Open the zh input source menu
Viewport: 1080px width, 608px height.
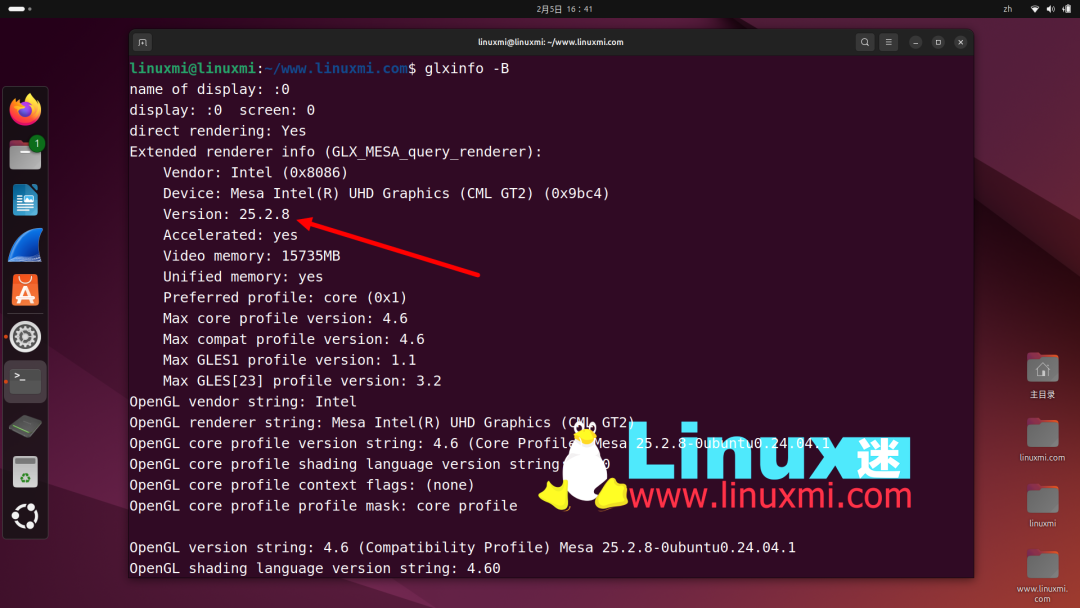tap(1008, 9)
